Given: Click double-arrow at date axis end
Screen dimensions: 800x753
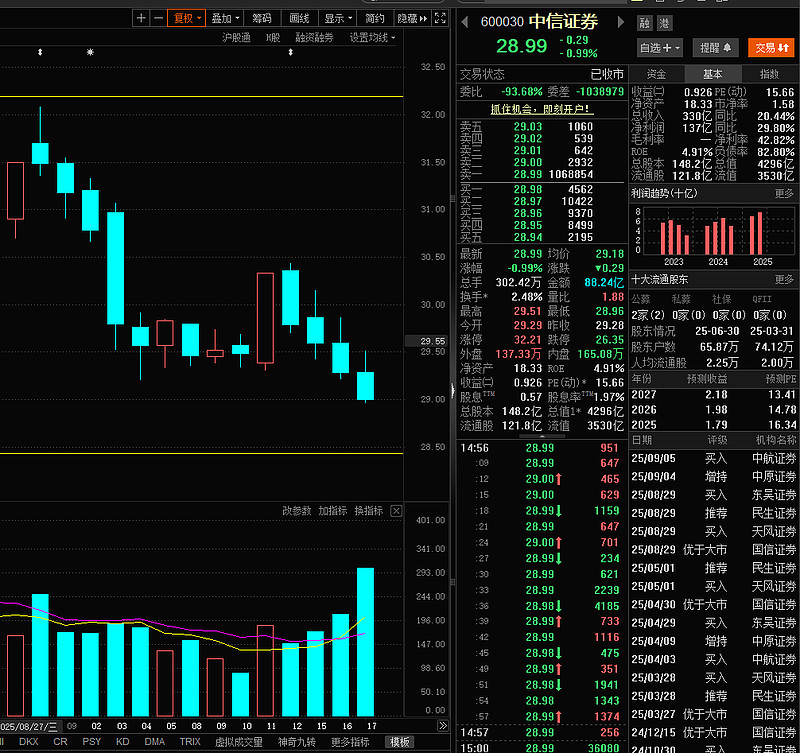Looking at the screenshot, I should click(x=442, y=725).
